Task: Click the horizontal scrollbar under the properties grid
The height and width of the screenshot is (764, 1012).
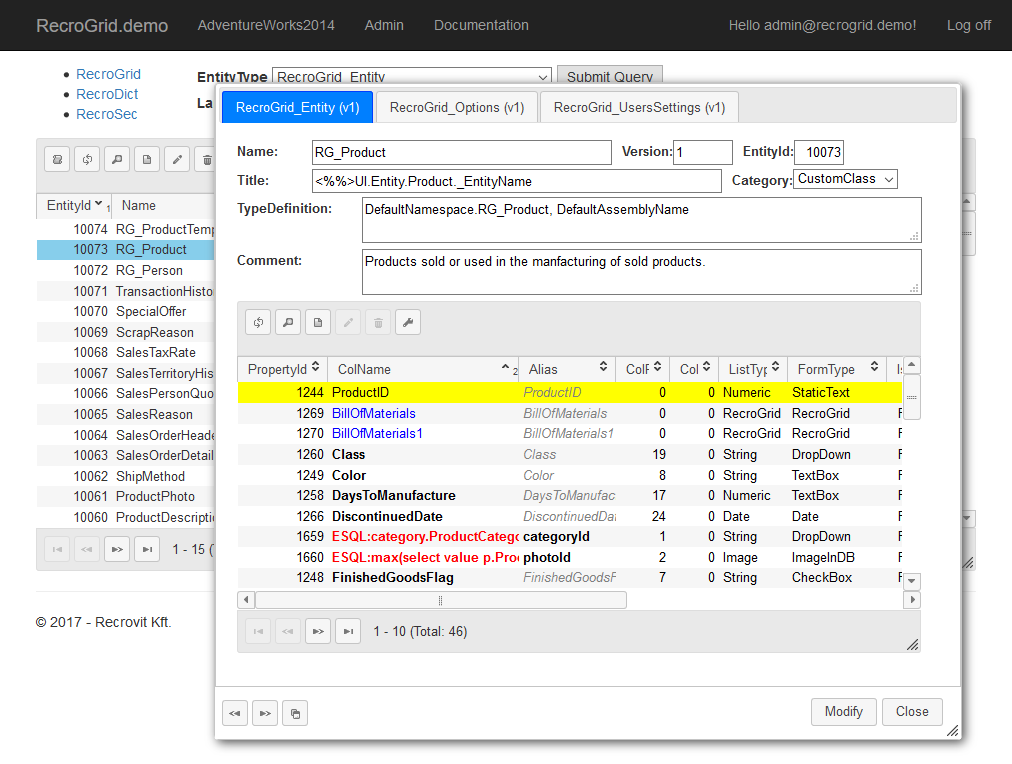Action: (440, 600)
